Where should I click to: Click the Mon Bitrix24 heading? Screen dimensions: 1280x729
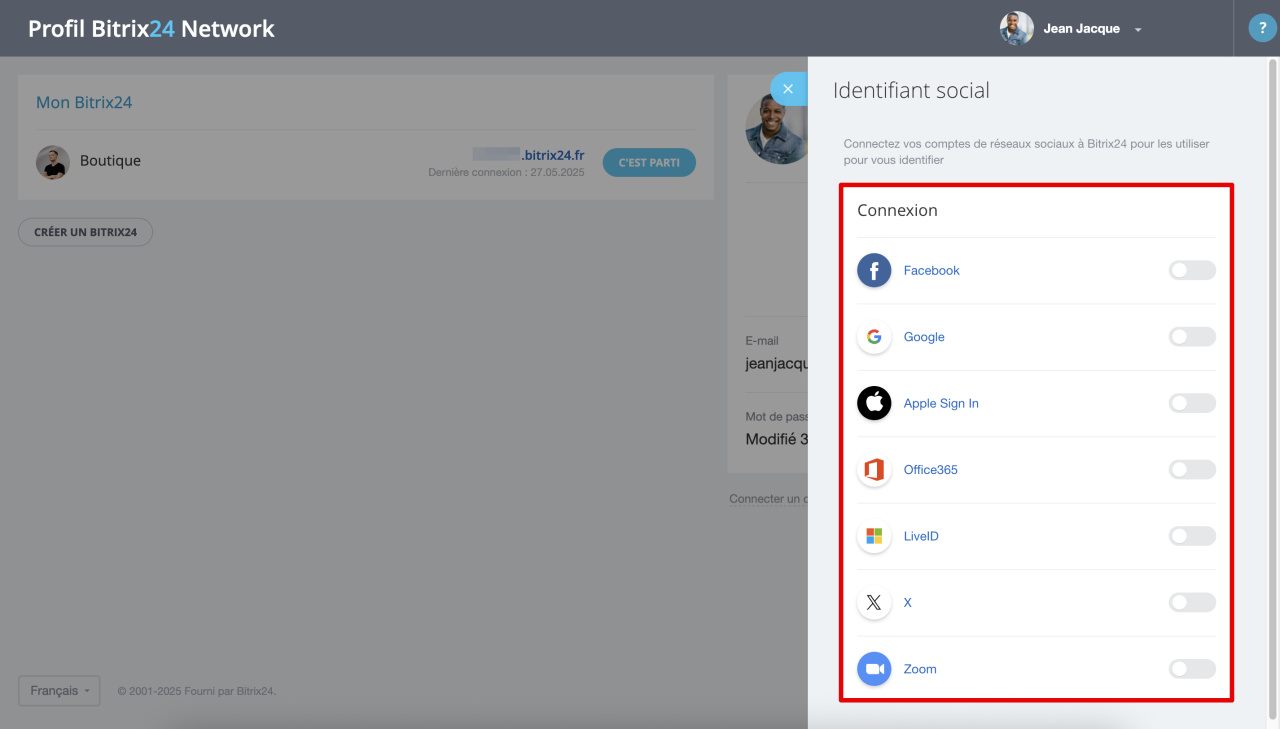pos(84,102)
